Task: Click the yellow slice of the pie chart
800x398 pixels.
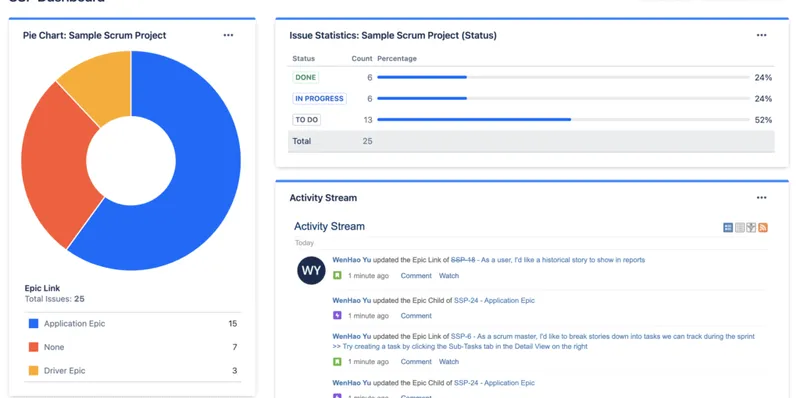Action: 105,82
